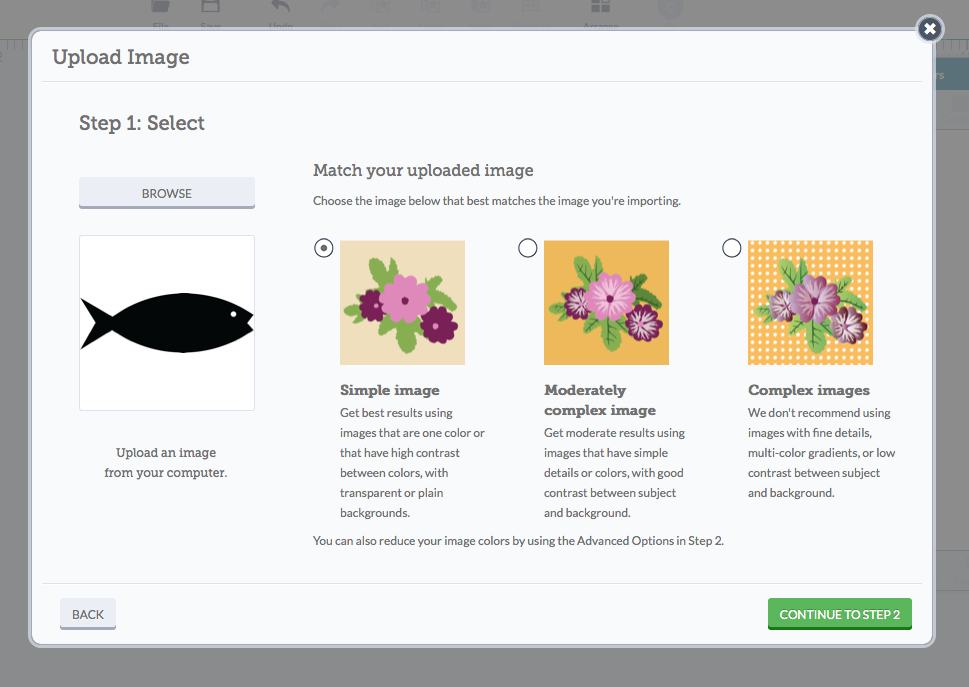Viewport: 969px width, 687px height.
Task: Click the 'Upload Image' dialog title
Action: coord(121,57)
